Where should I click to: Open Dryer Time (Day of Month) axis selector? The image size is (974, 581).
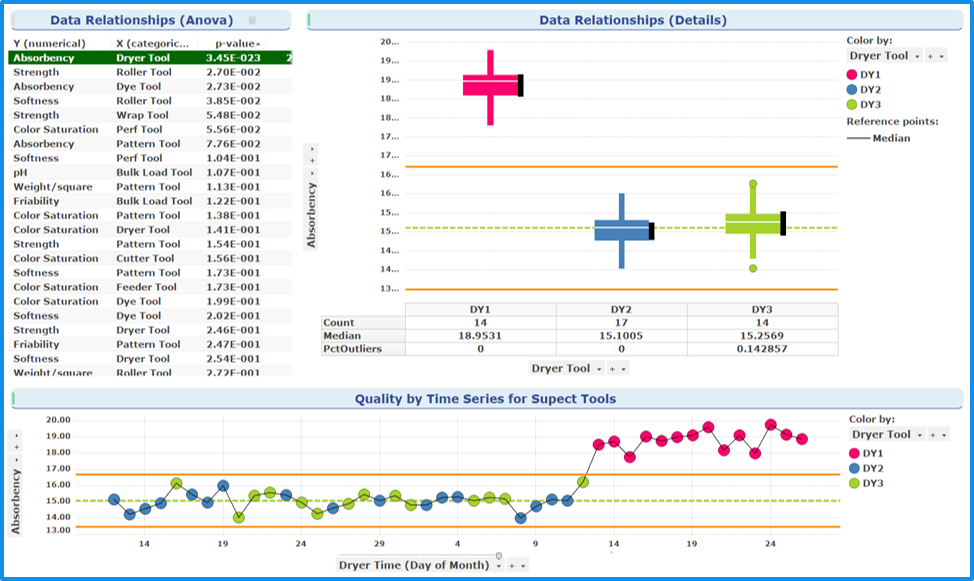[419, 565]
